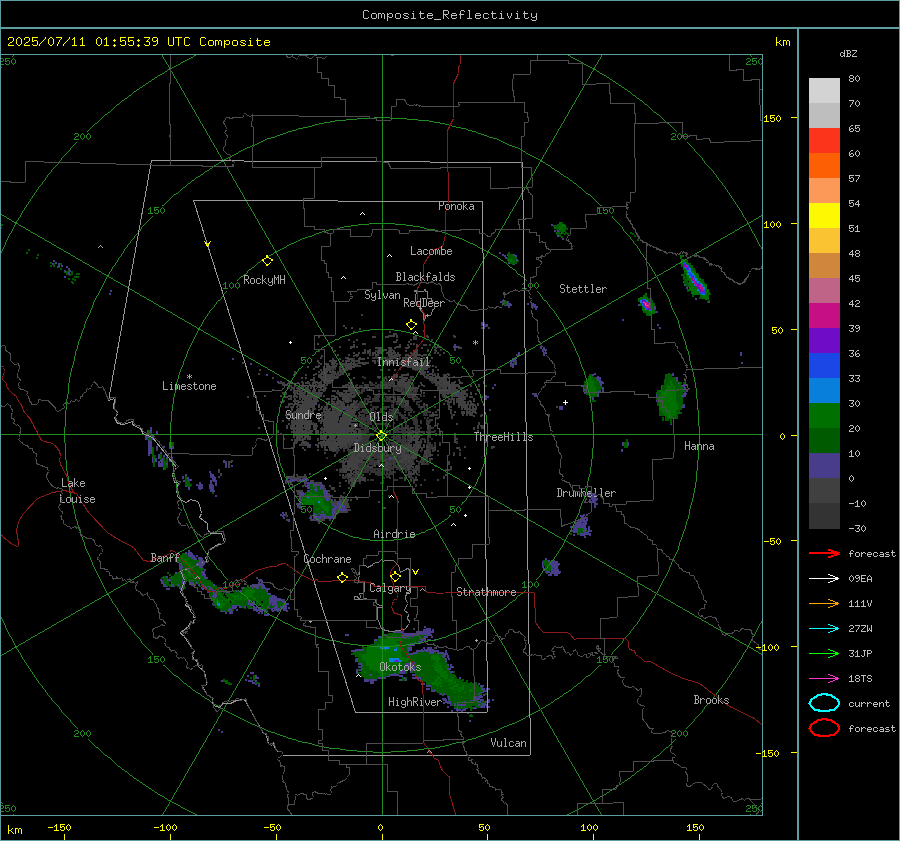Click the Composite_Reflectivity title
This screenshot has width=900, height=841.
450,15
